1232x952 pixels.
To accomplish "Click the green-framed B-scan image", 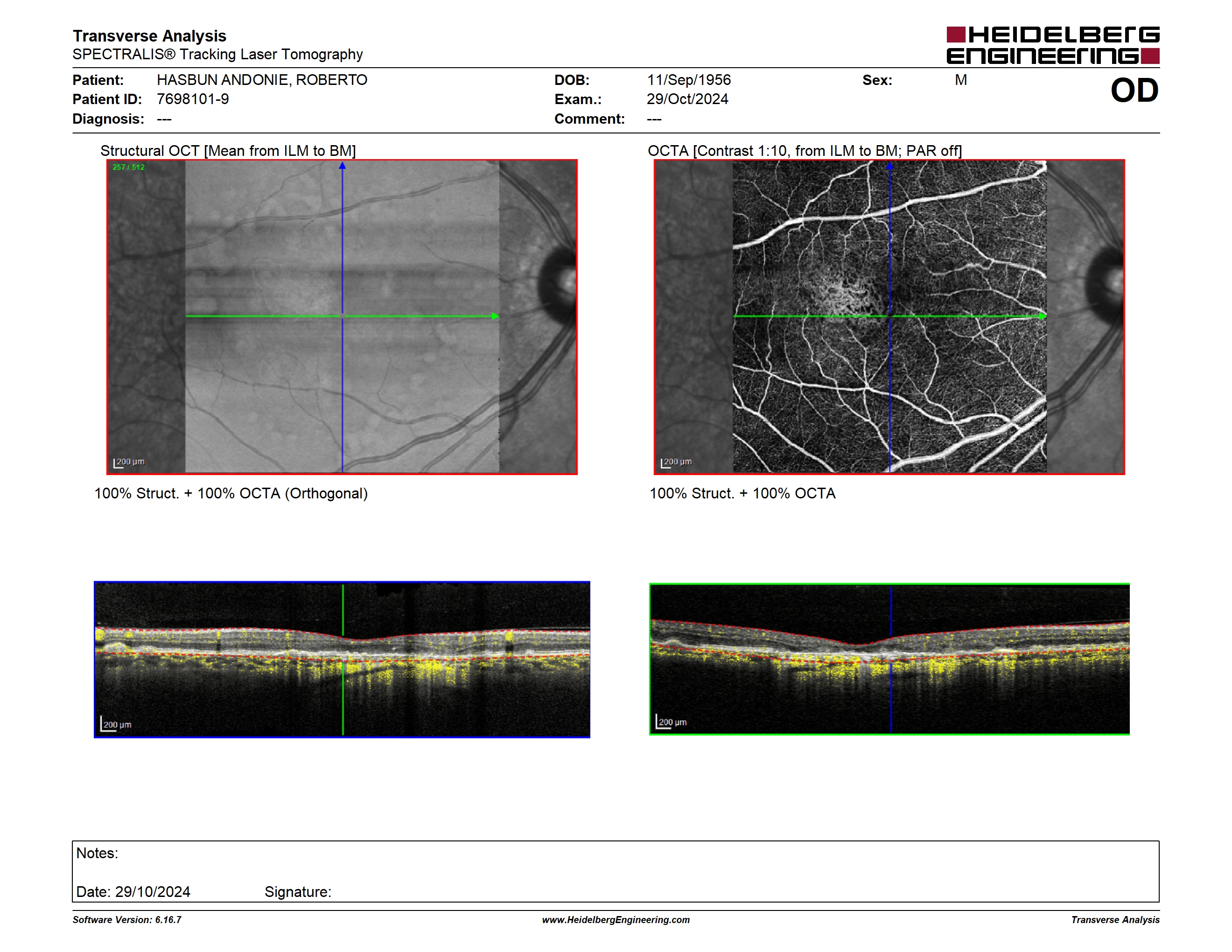I will pos(889,659).
